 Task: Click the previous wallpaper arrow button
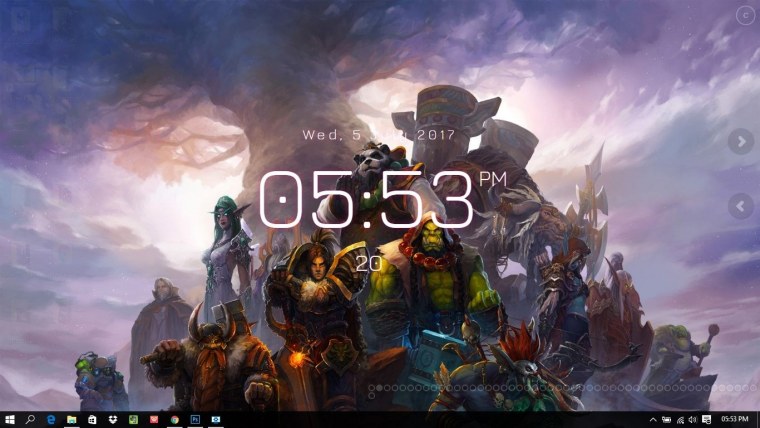[x=740, y=206]
